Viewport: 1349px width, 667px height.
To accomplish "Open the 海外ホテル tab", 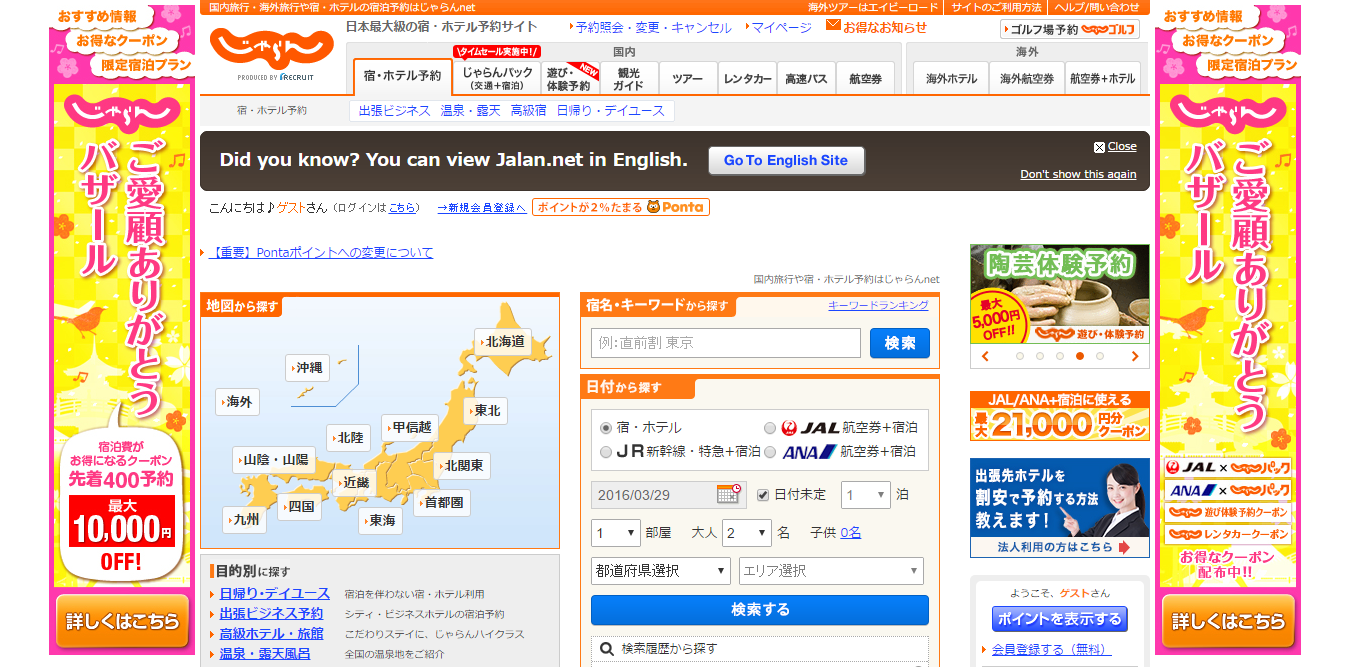I will (x=951, y=78).
